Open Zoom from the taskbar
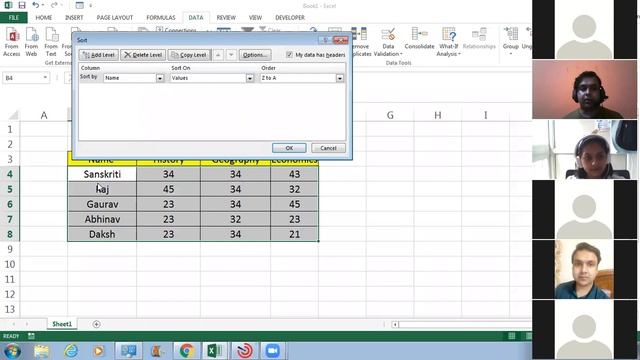 click(272, 351)
